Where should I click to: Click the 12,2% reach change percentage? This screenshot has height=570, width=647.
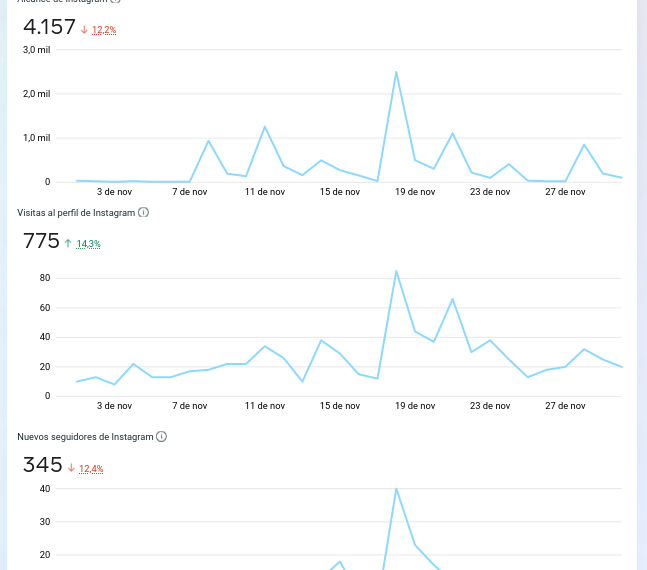104,30
